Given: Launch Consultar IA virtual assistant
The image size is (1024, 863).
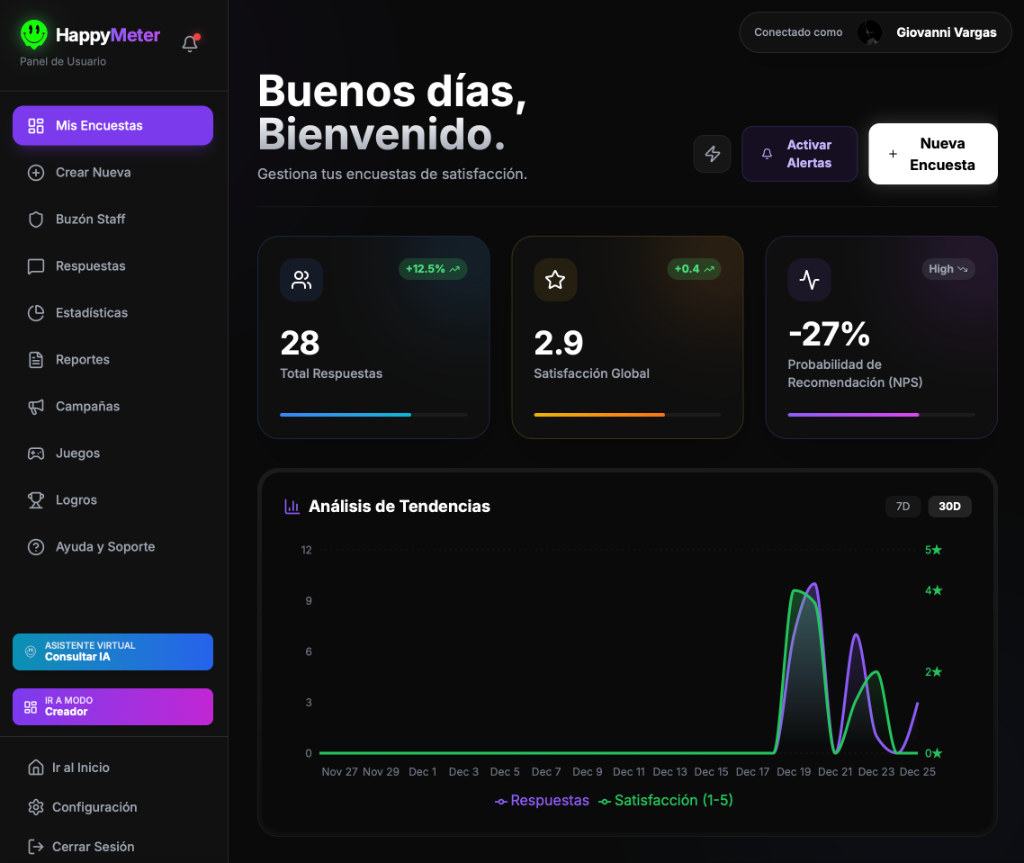Looking at the screenshot, I should coord(112,652).
